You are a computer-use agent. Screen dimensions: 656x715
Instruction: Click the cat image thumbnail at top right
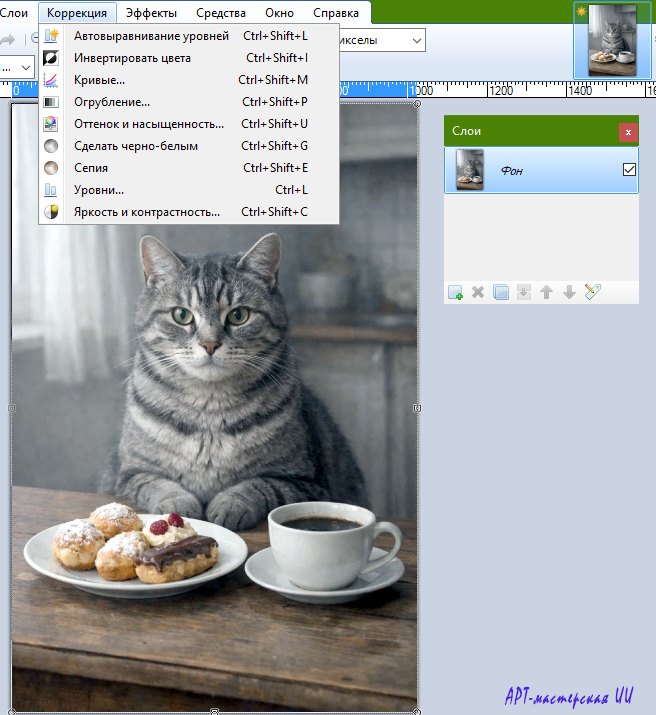(x=612, y=40)
